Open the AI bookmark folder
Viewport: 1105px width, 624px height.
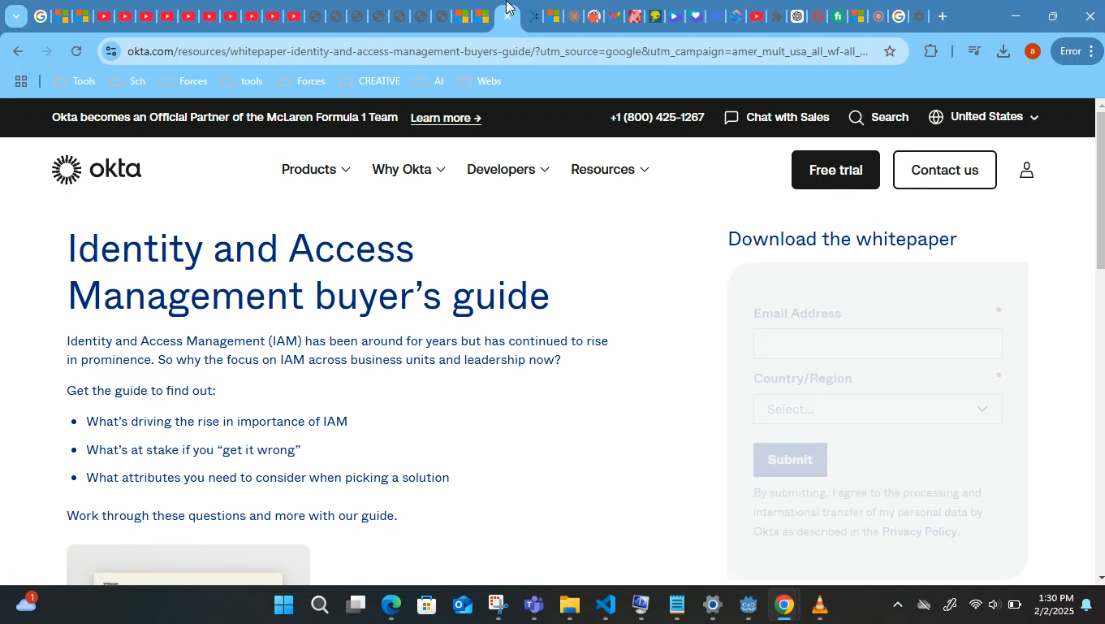pos(429,82)
